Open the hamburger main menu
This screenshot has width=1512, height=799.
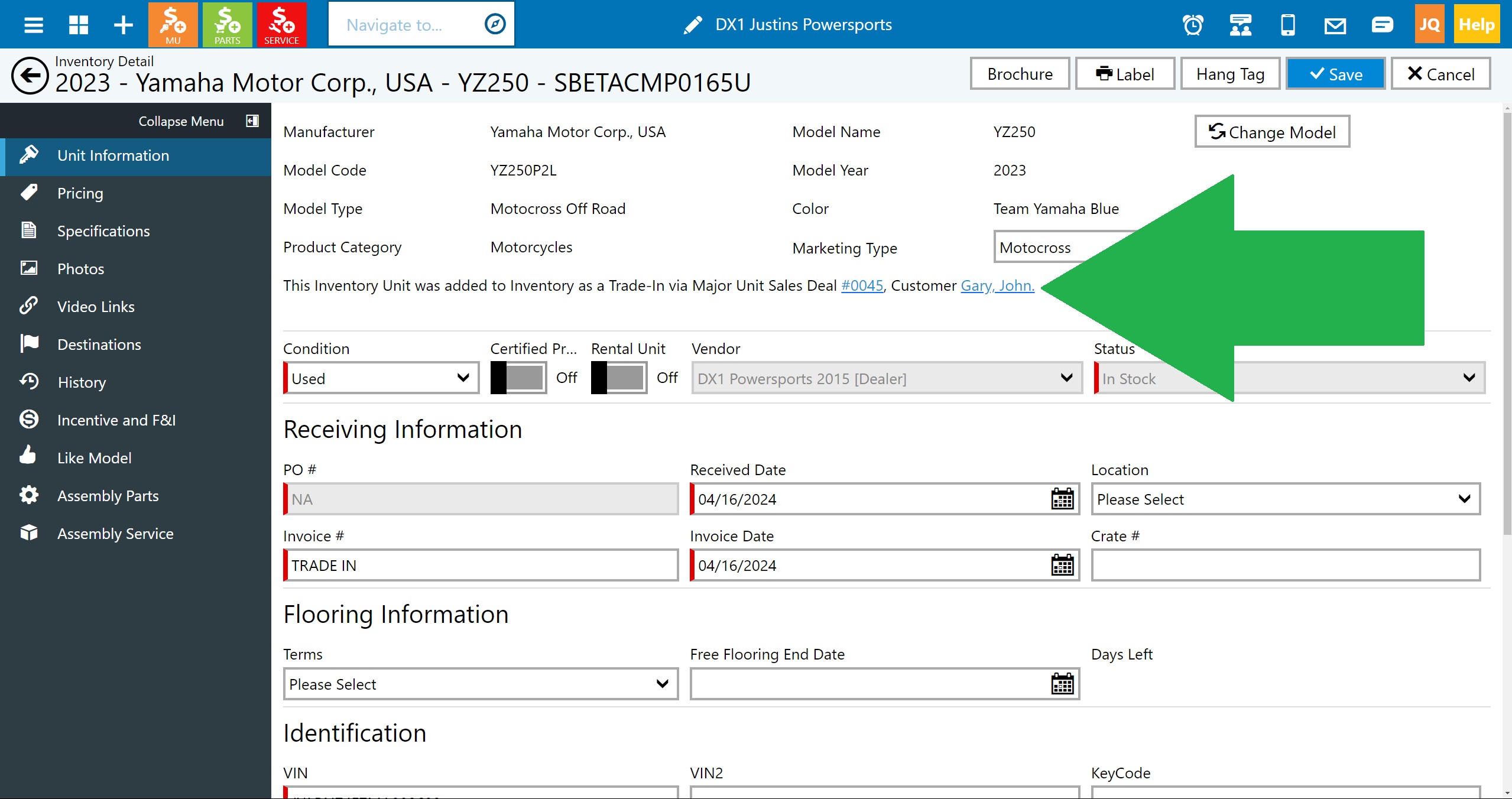34,25
